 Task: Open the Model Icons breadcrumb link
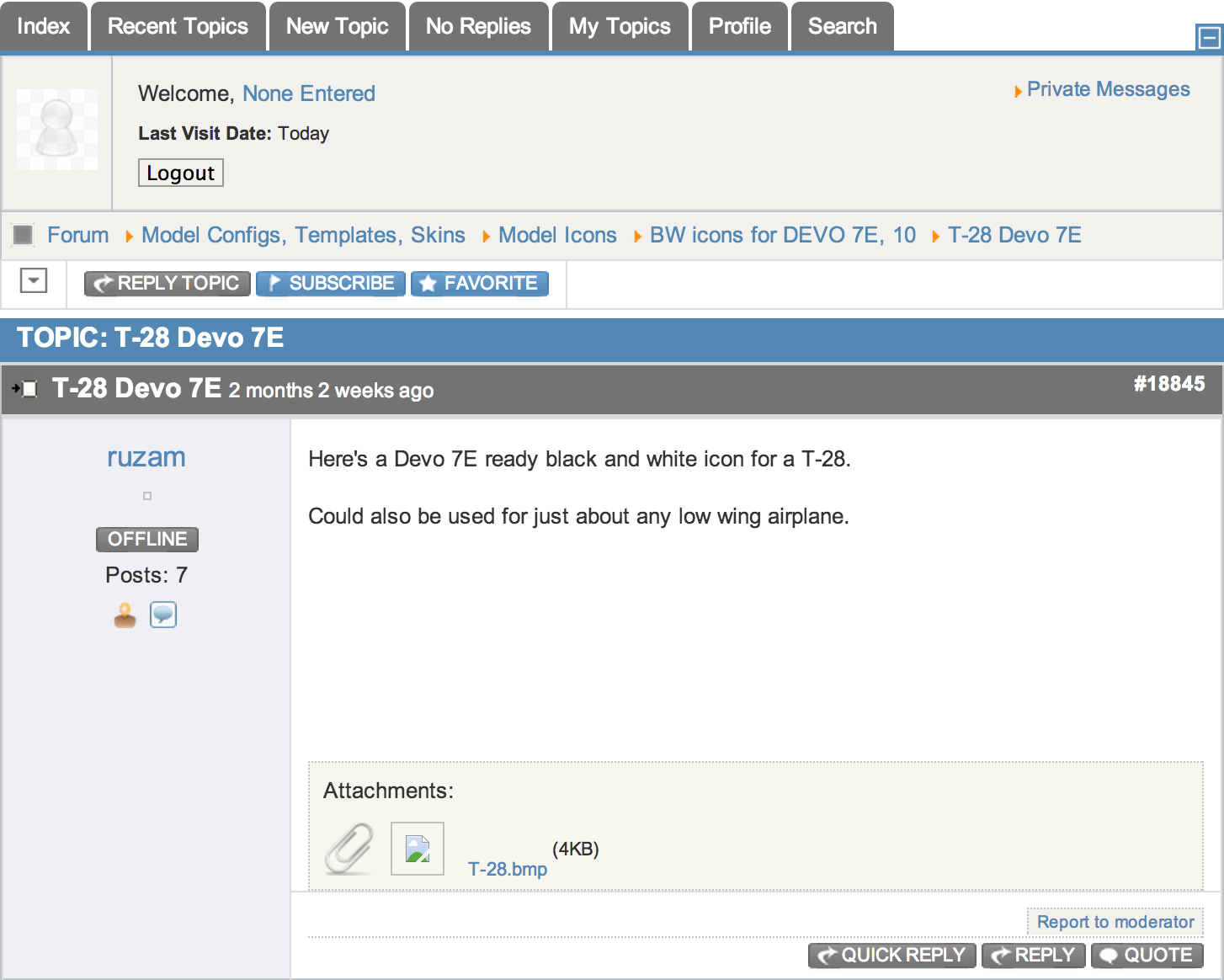pos(557,235)
